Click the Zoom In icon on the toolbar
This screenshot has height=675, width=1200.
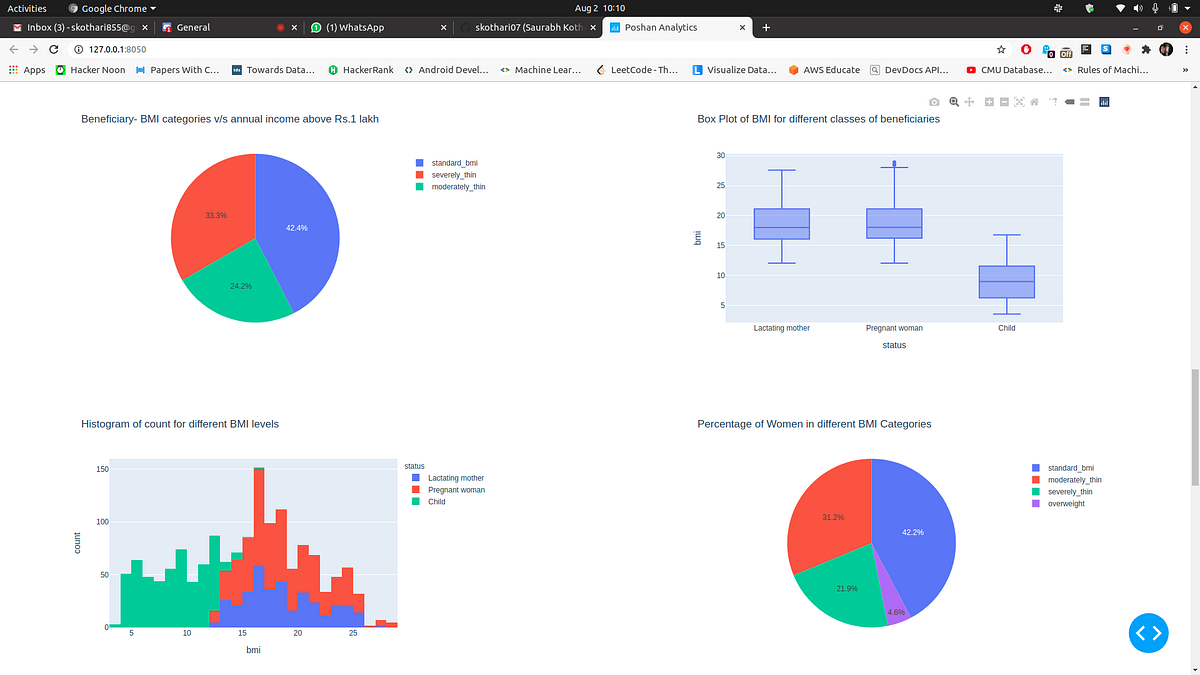[x=988, y=101]
